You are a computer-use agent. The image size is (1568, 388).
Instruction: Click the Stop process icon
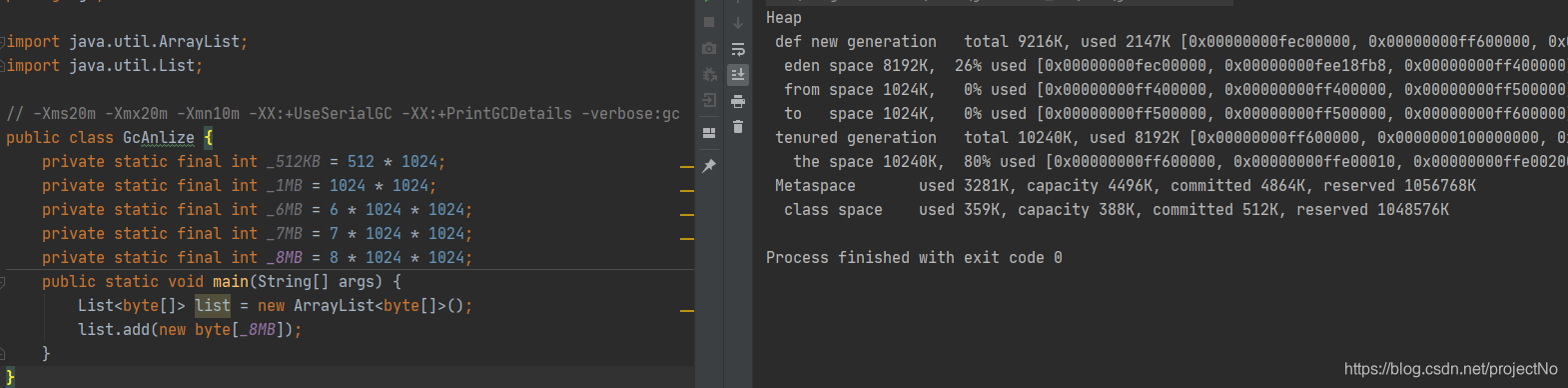709,22
